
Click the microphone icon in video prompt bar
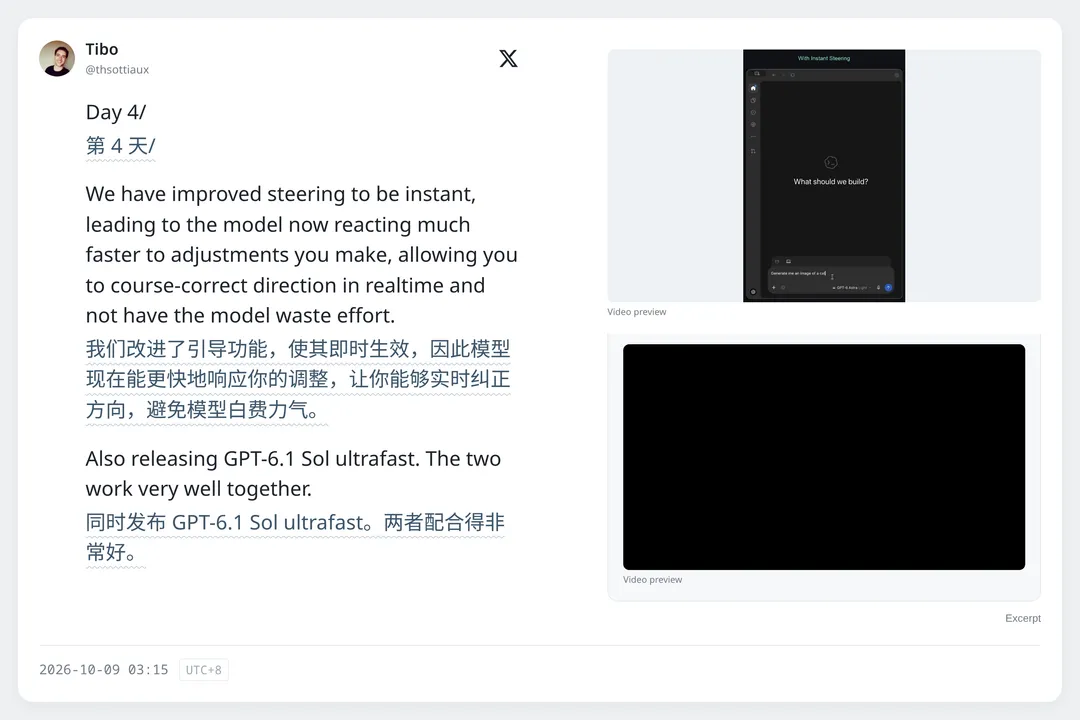click(x=878, y=287)
